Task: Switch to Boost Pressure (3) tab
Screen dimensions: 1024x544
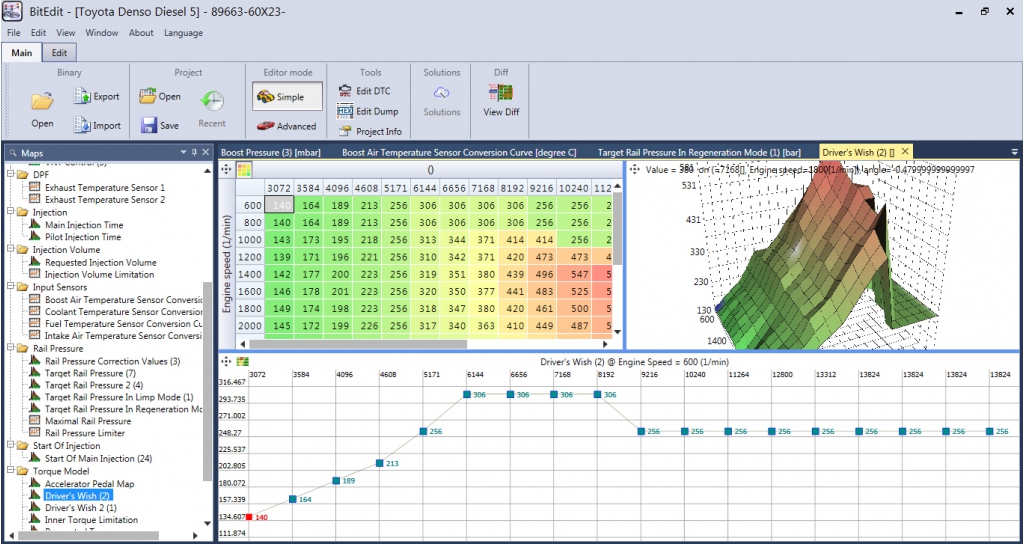Action: (x=273, y=152)
